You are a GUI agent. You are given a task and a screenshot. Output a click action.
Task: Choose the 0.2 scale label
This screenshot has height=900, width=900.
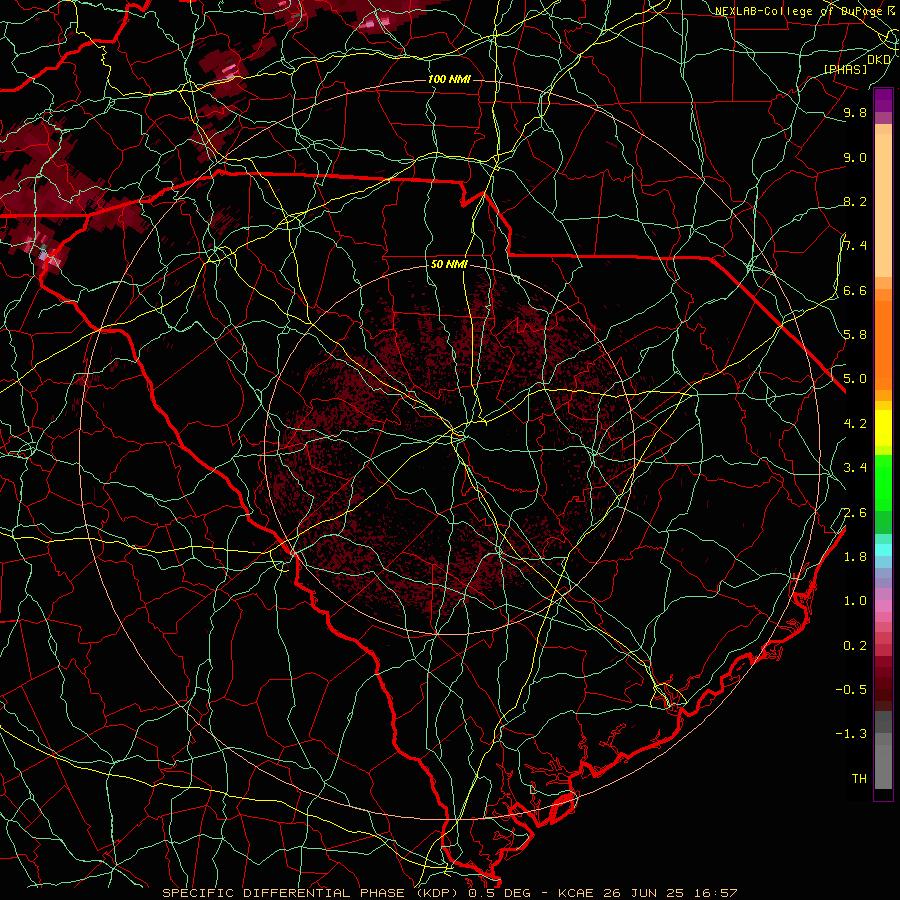(x=855, y=646)
